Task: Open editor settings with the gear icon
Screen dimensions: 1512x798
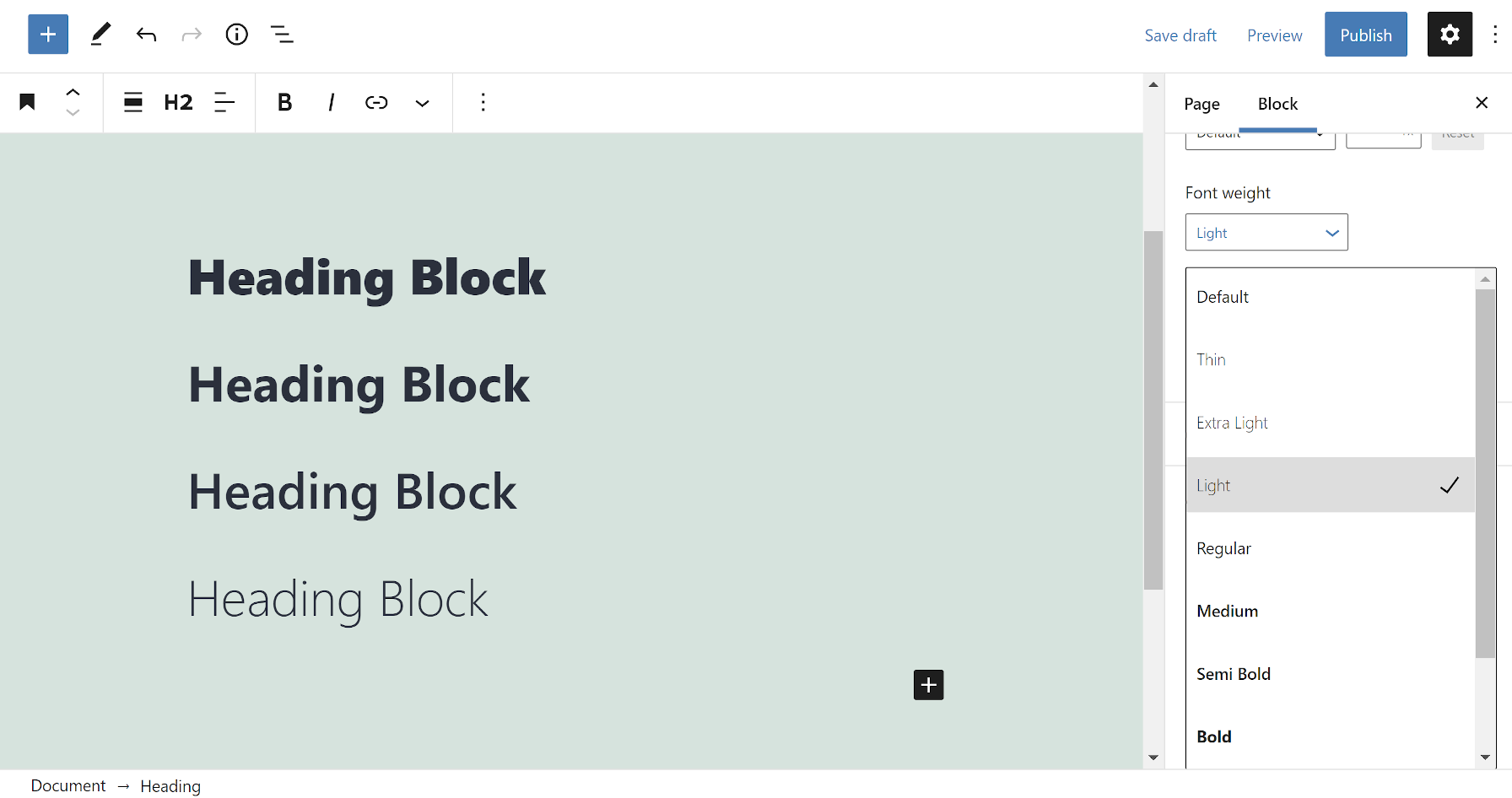Action: click(x=1449, y=34)
